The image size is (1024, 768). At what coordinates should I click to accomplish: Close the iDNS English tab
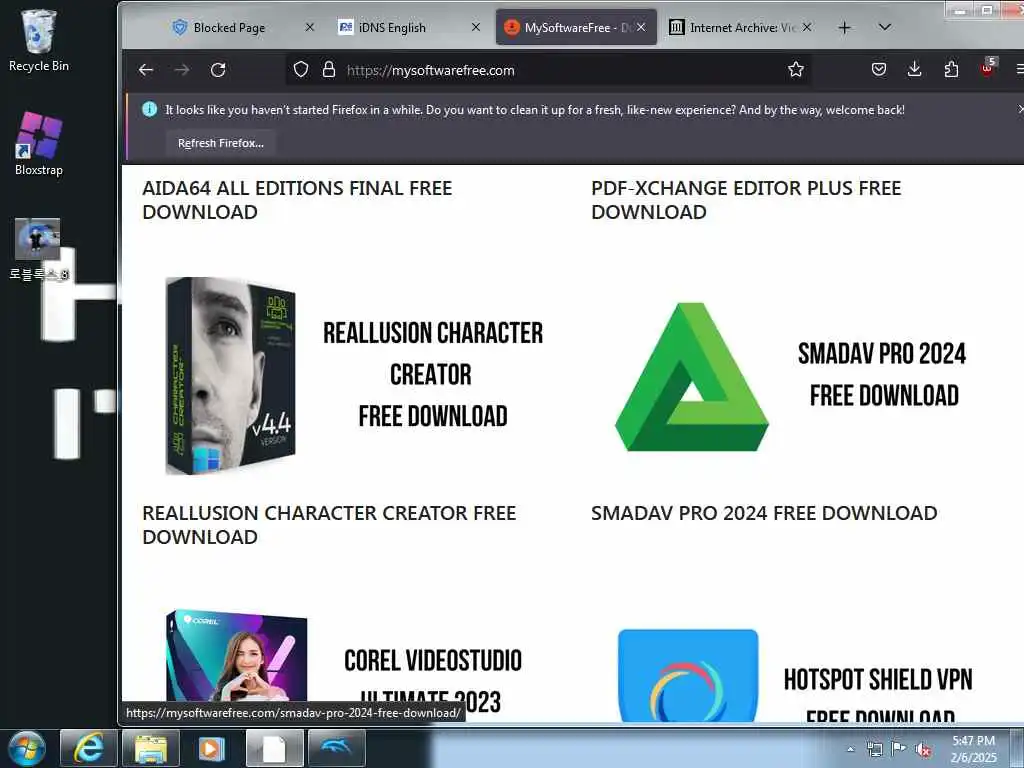[476, 27]
